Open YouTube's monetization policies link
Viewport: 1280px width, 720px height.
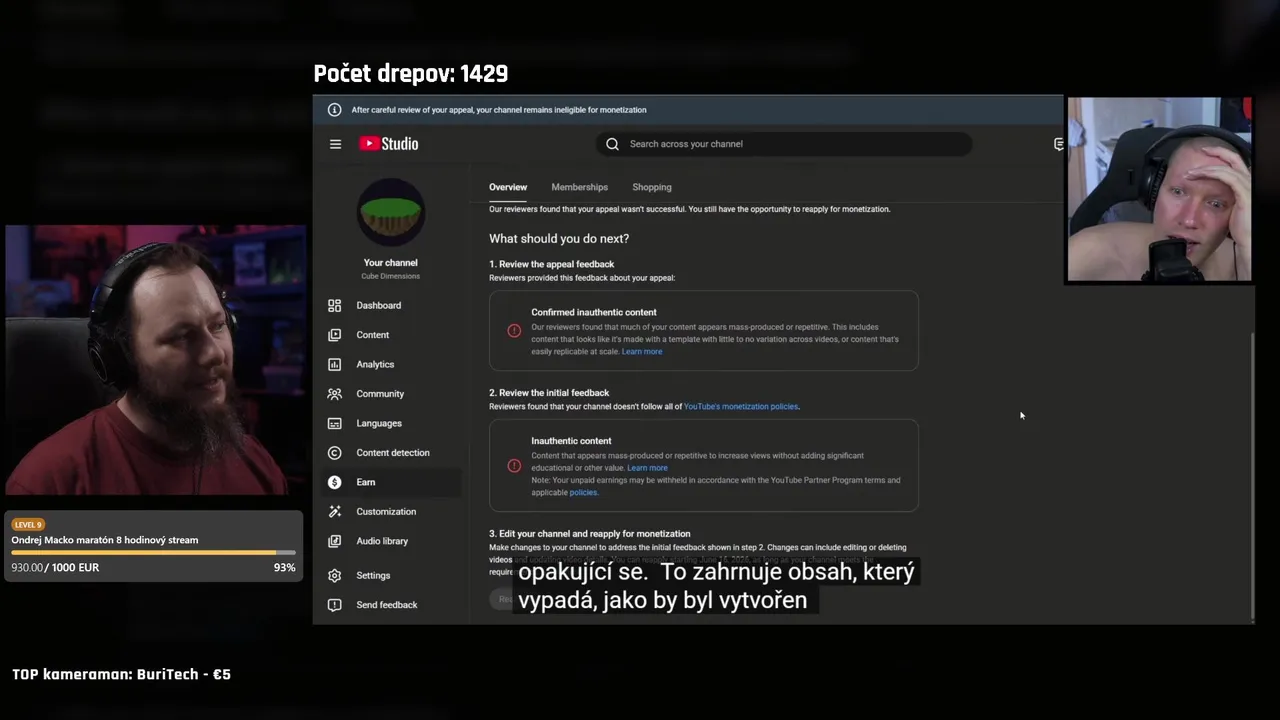pyautogui.click(x=741, y=407)
